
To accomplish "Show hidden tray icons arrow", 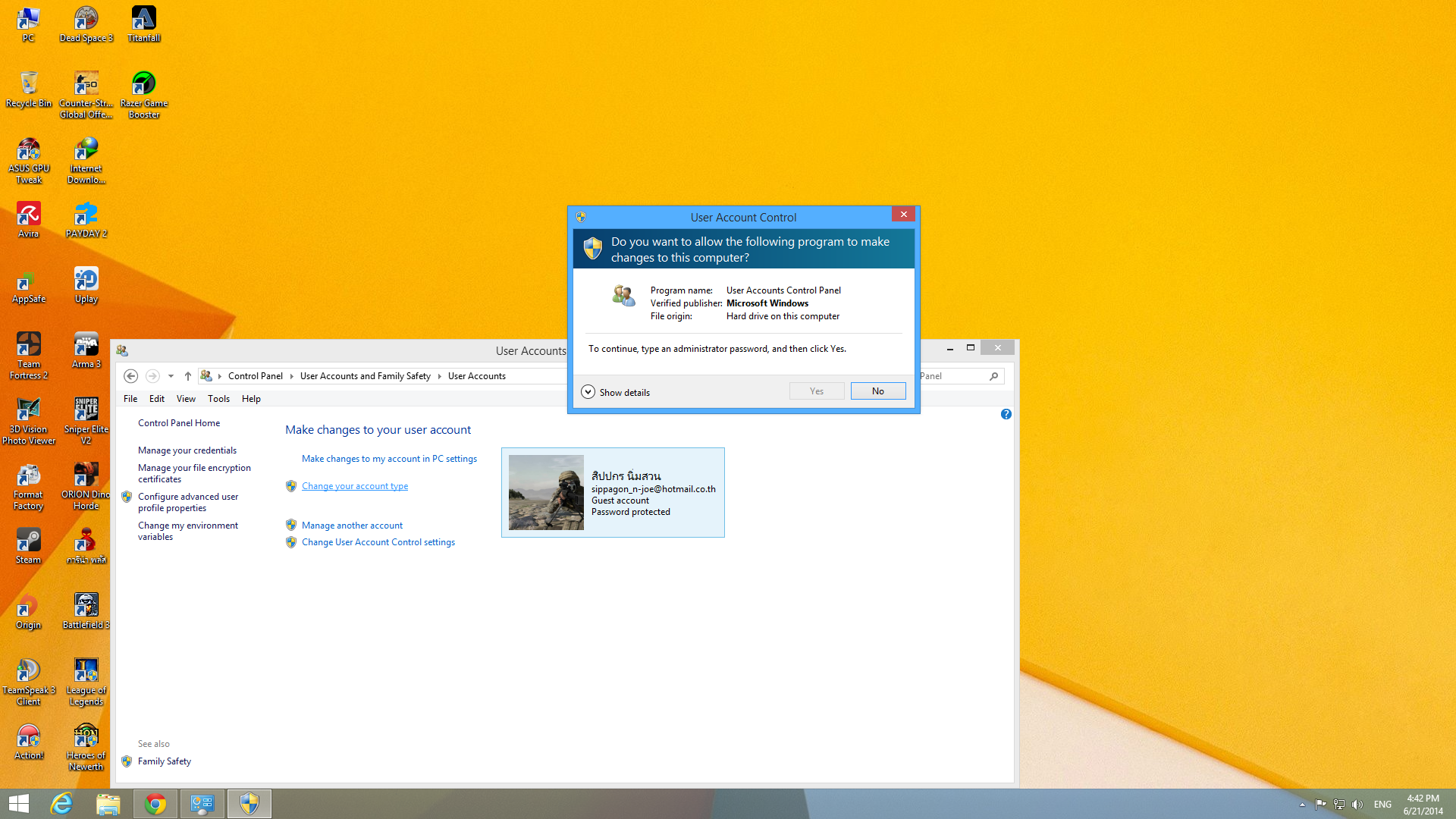I will coord(1302,805).
